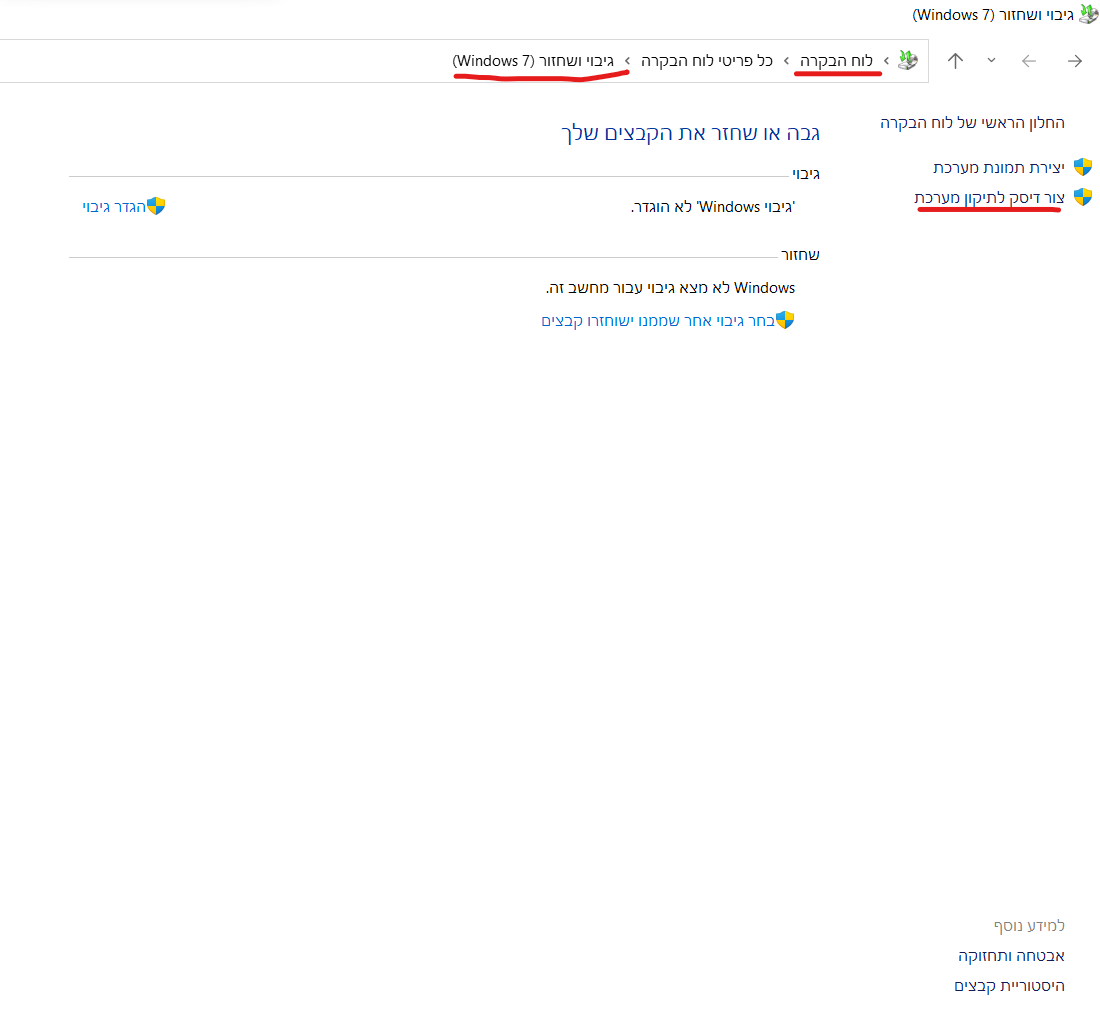This screenshot has height=1015, width=1100.
Task: Click the Up arrow navigation button
Action: click(955, 61)
